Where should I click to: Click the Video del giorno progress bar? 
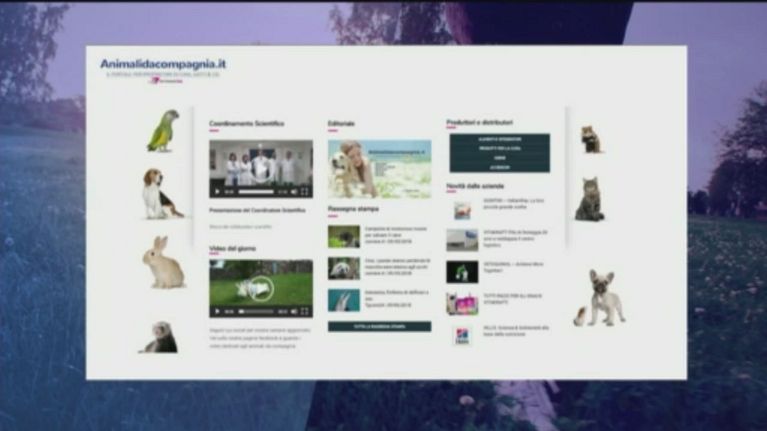pyautogui.click(x=255, y=311)
